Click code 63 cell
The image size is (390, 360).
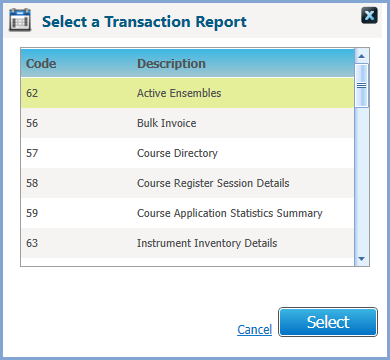pos(32,243)
